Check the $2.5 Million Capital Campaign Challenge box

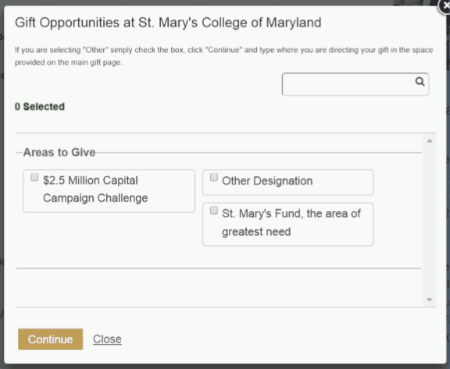tap(34, 177)
